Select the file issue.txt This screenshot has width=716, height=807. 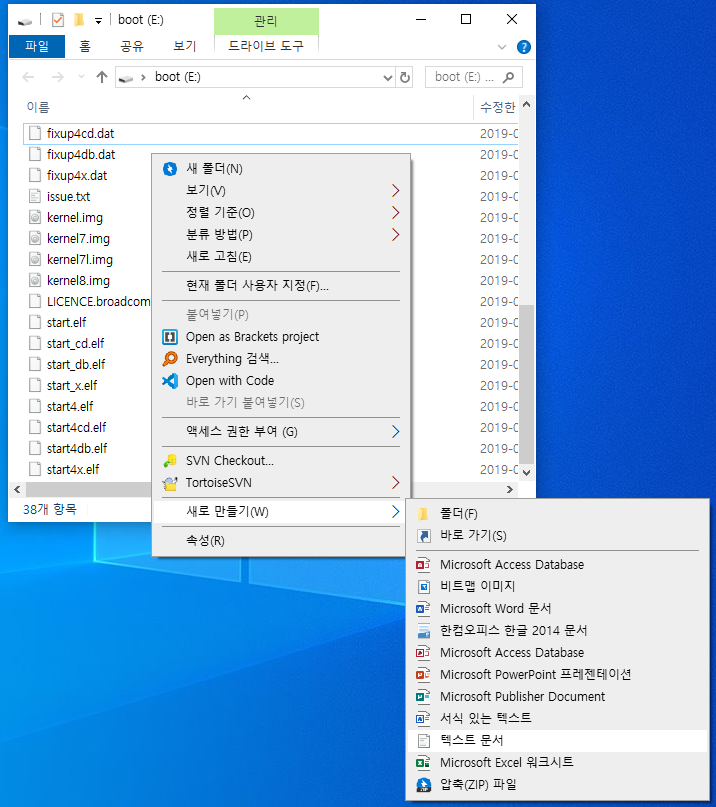click(x=68, y=197)
